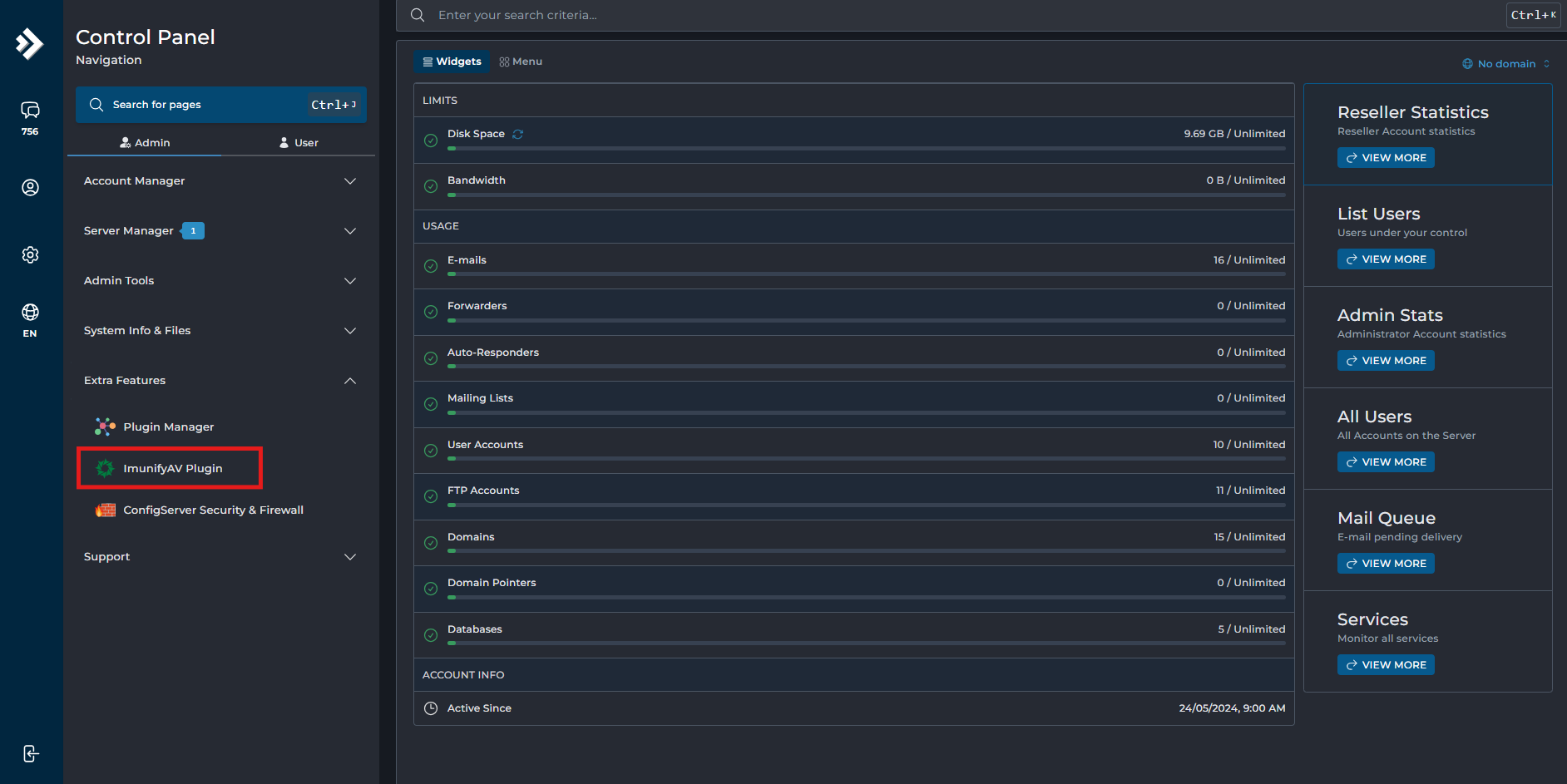Open the user profile icon in sidebar

[30, 188]
